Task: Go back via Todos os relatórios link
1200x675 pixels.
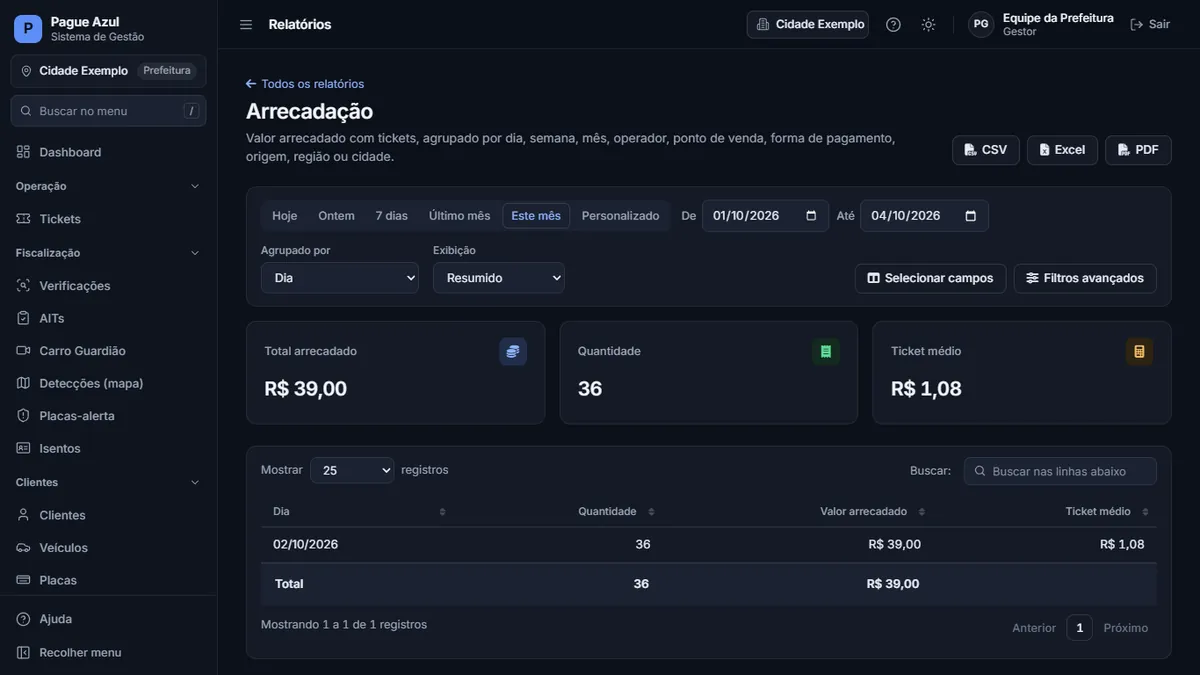Action: coord(305,84)
